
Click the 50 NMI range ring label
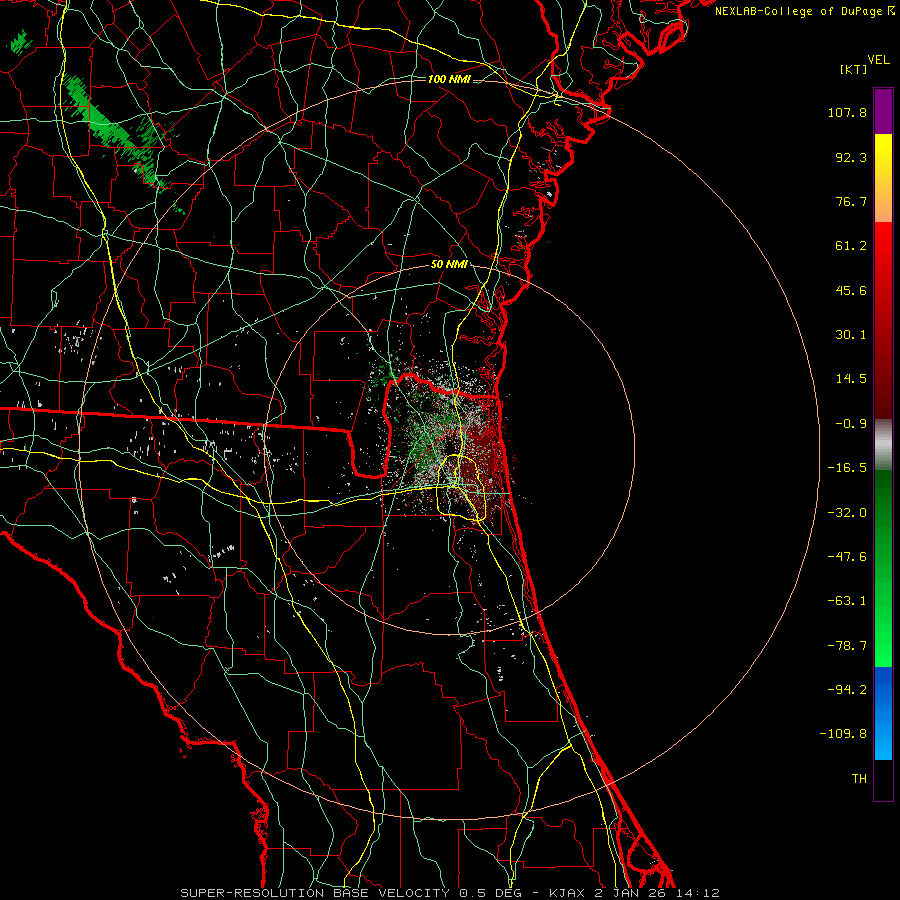point(449,265)
